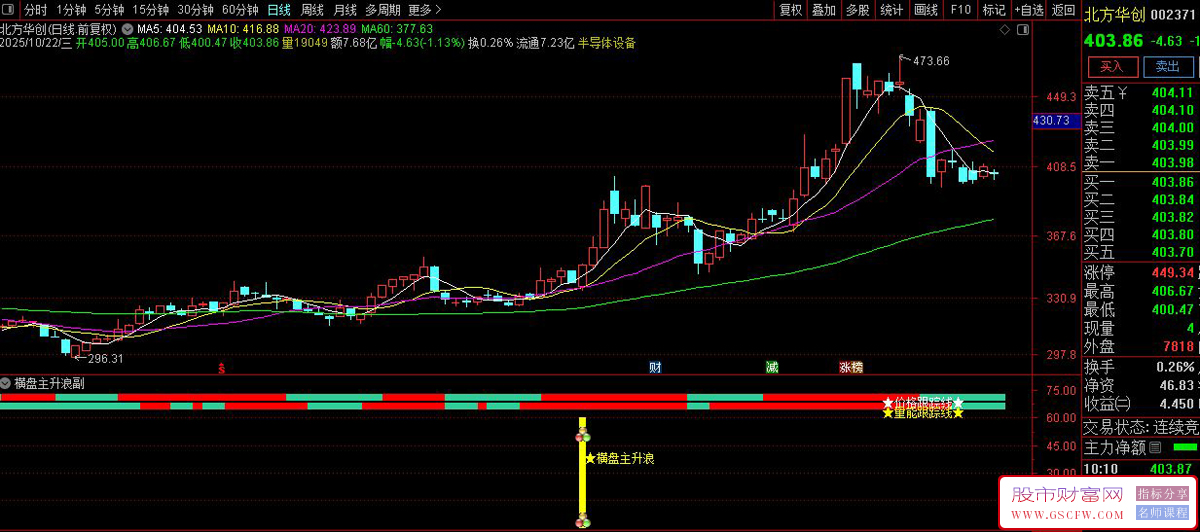1200x532 pixels.
Task: Click the 主力净额 panel header icon
Action: tap(1156, 446)
